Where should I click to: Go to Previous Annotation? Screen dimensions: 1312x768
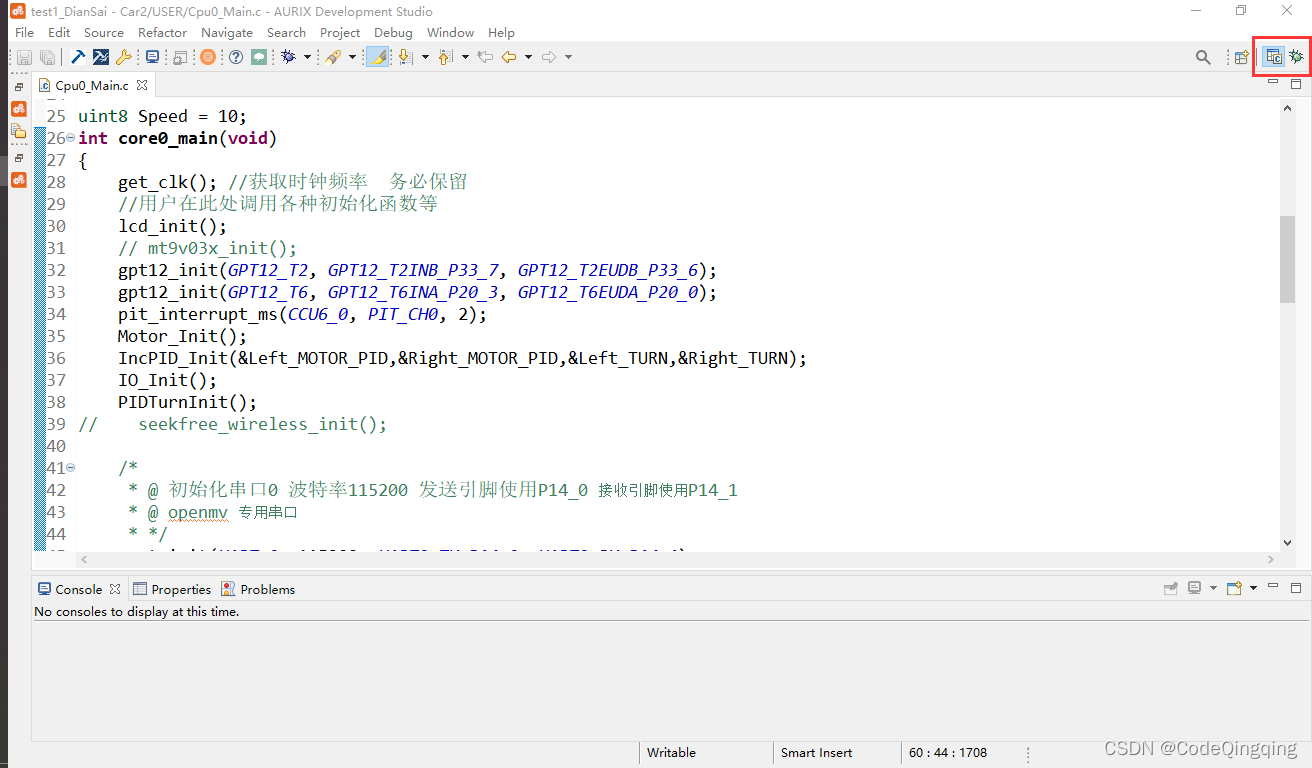pos(446,57)
